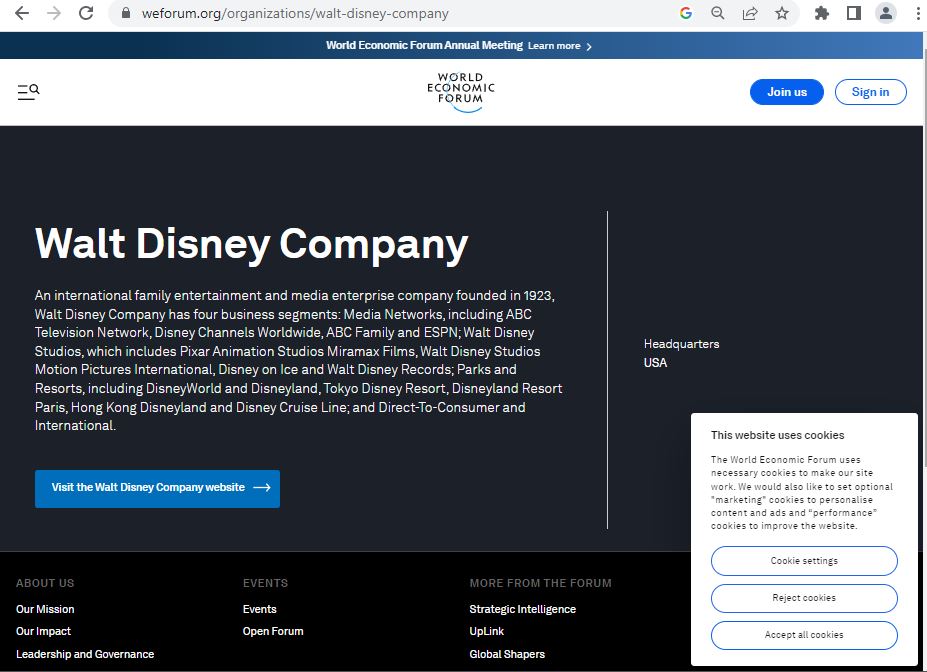This screenshot has width=927, height=672.
Task: Open Cookie settings
Action: [804, 561]
